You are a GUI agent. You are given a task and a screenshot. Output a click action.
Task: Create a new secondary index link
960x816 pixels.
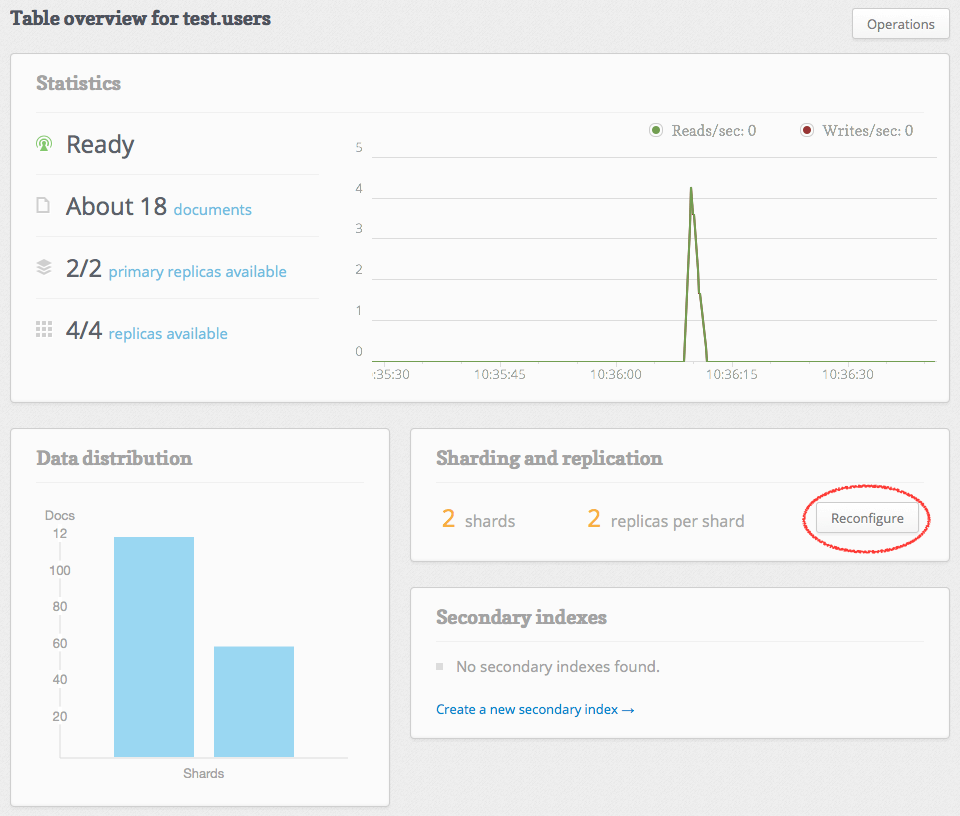[535, 709]
